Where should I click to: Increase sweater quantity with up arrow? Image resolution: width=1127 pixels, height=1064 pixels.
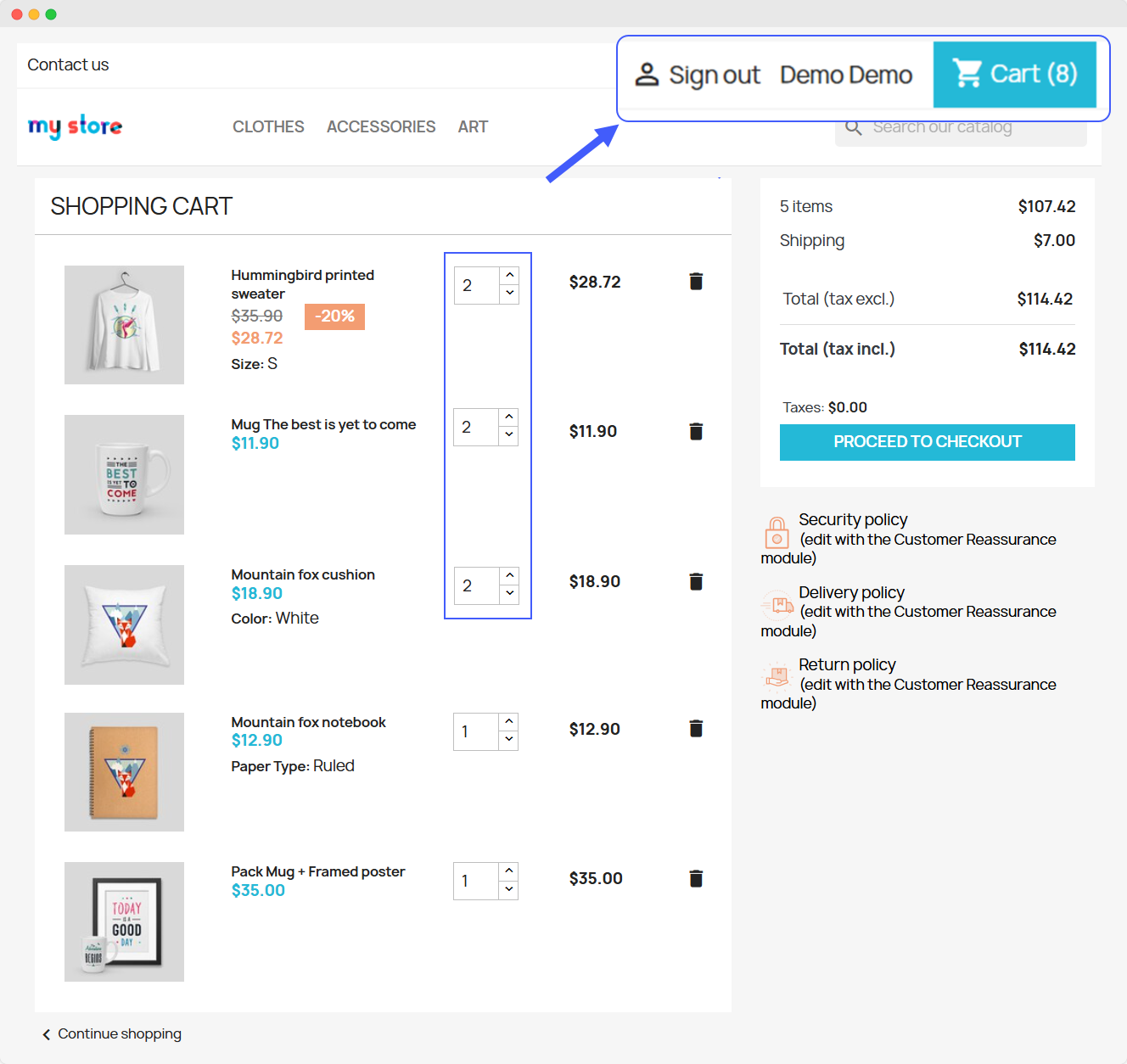click(509, 276)
